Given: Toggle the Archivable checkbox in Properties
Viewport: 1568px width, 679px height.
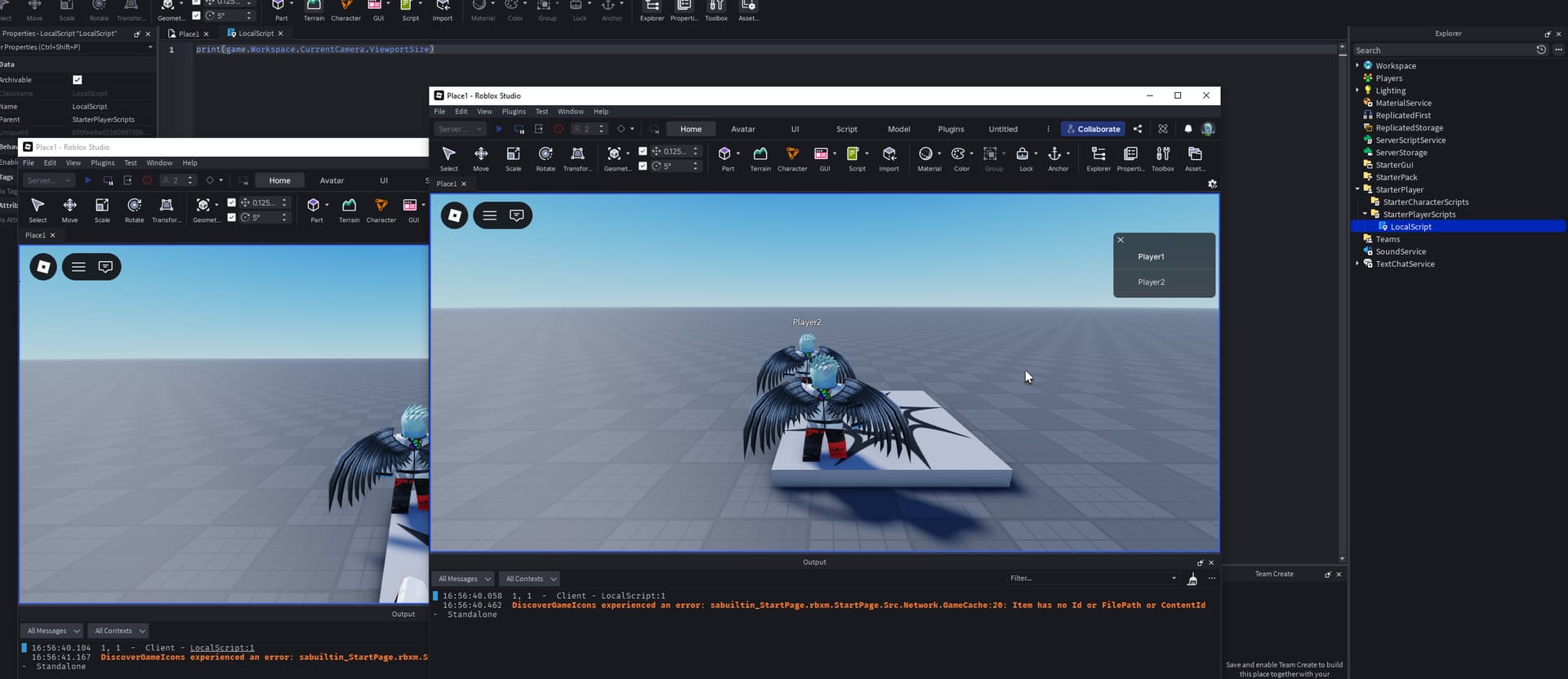Looking at the screenshot, I should point(78,80).
